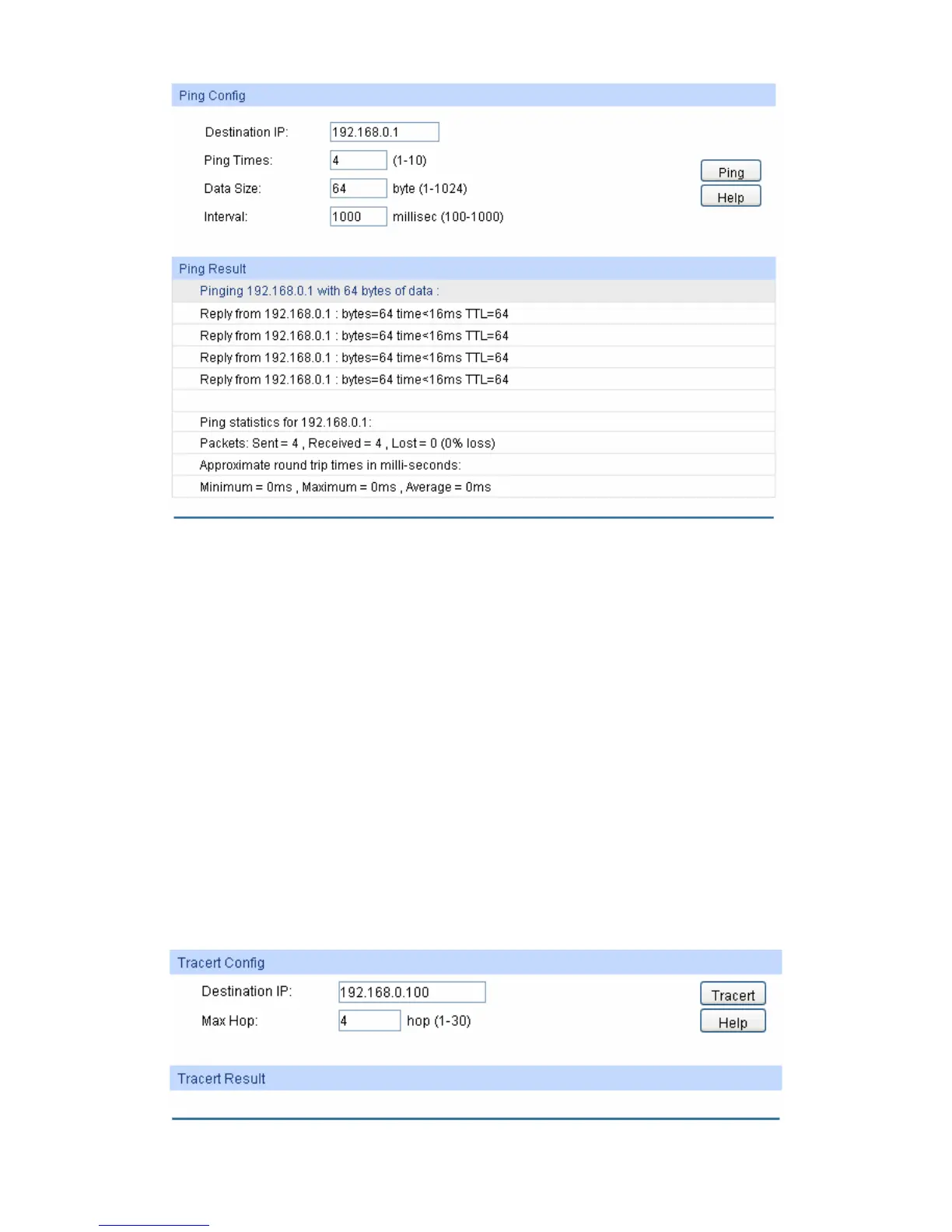The image size is (952, 1232).
Task: Click the Tracert button
Action: tap(733, 994)
